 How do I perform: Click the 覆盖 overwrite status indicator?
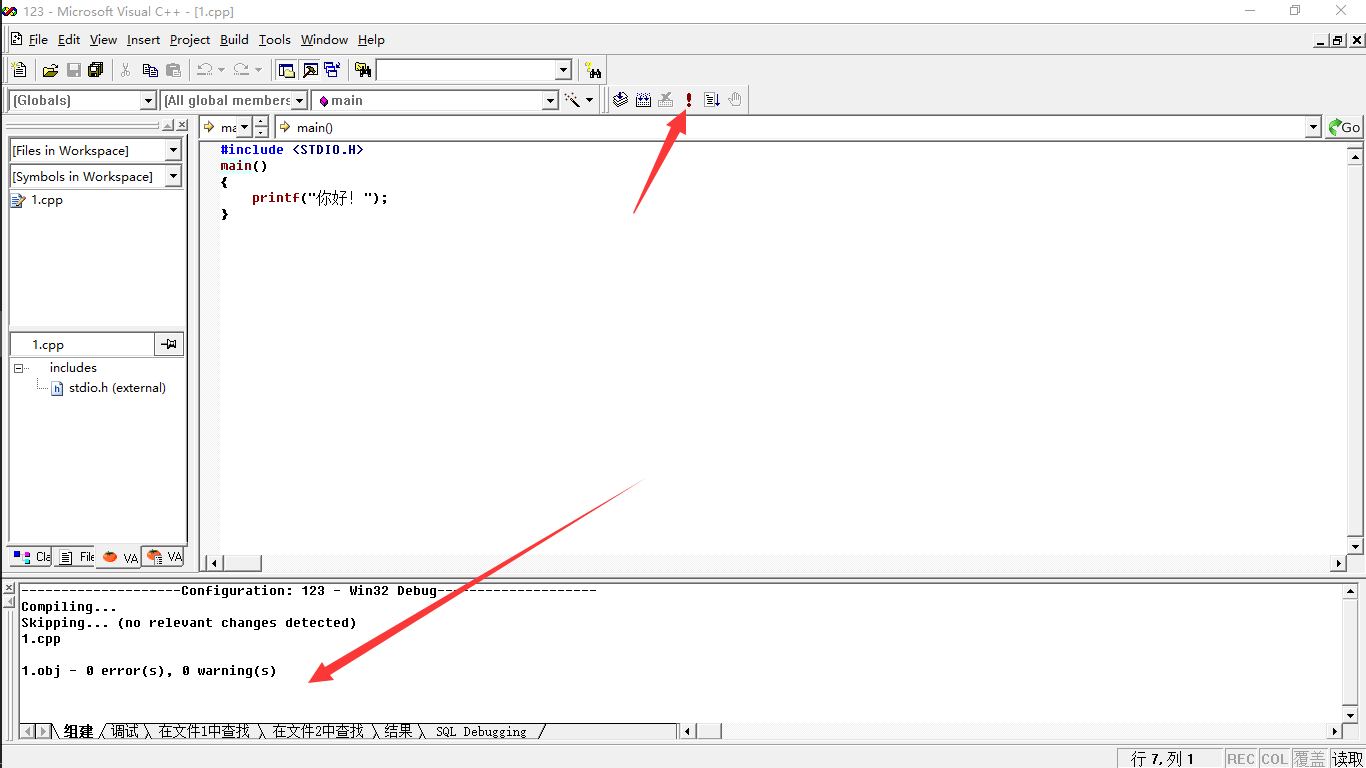(1309, 759)
